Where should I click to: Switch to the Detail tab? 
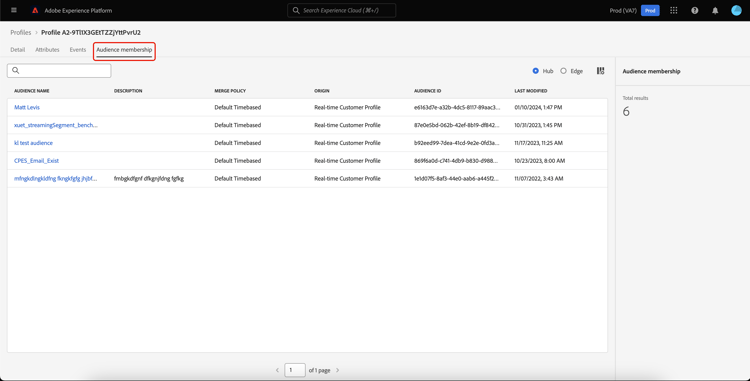tap(18, 50)
